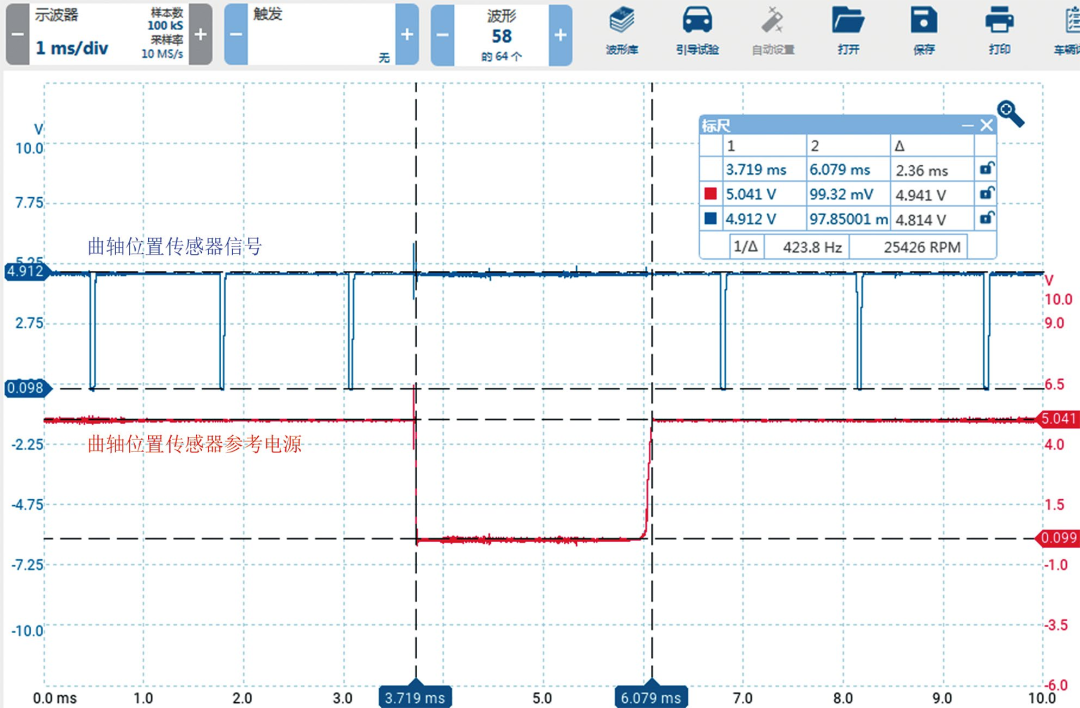This screenshot has height=708, width=1080.
Task: Go to next waveform with 波形 plus button
Action: coord(560,34)
